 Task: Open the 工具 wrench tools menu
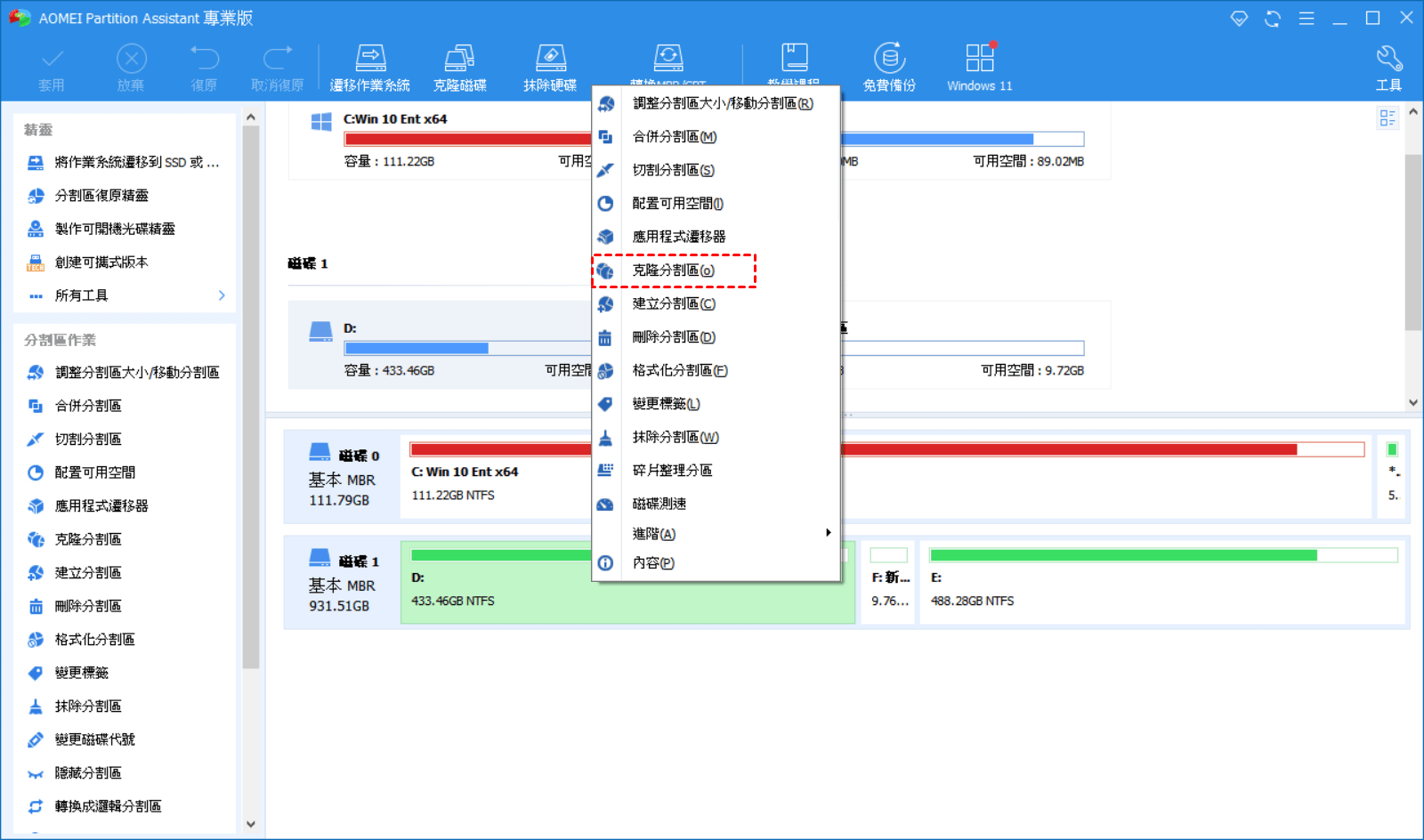point(1389,69)
